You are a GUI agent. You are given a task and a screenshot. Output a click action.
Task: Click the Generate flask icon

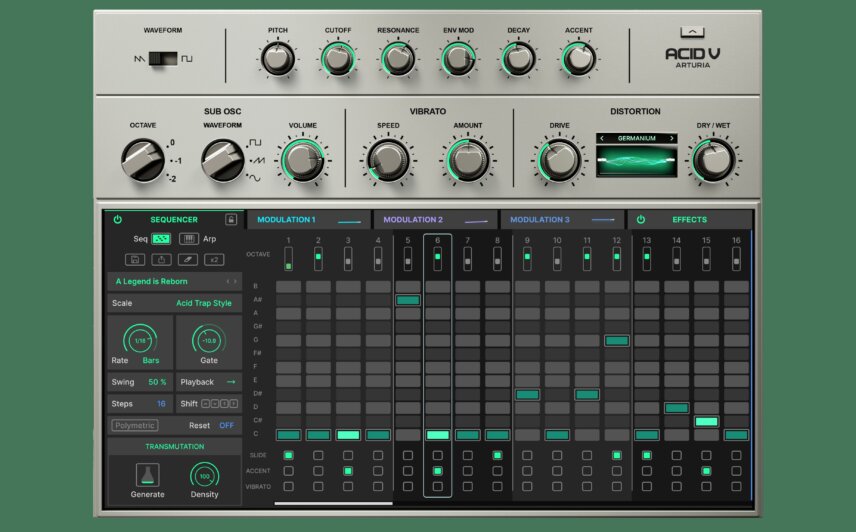tap(147, 475)
